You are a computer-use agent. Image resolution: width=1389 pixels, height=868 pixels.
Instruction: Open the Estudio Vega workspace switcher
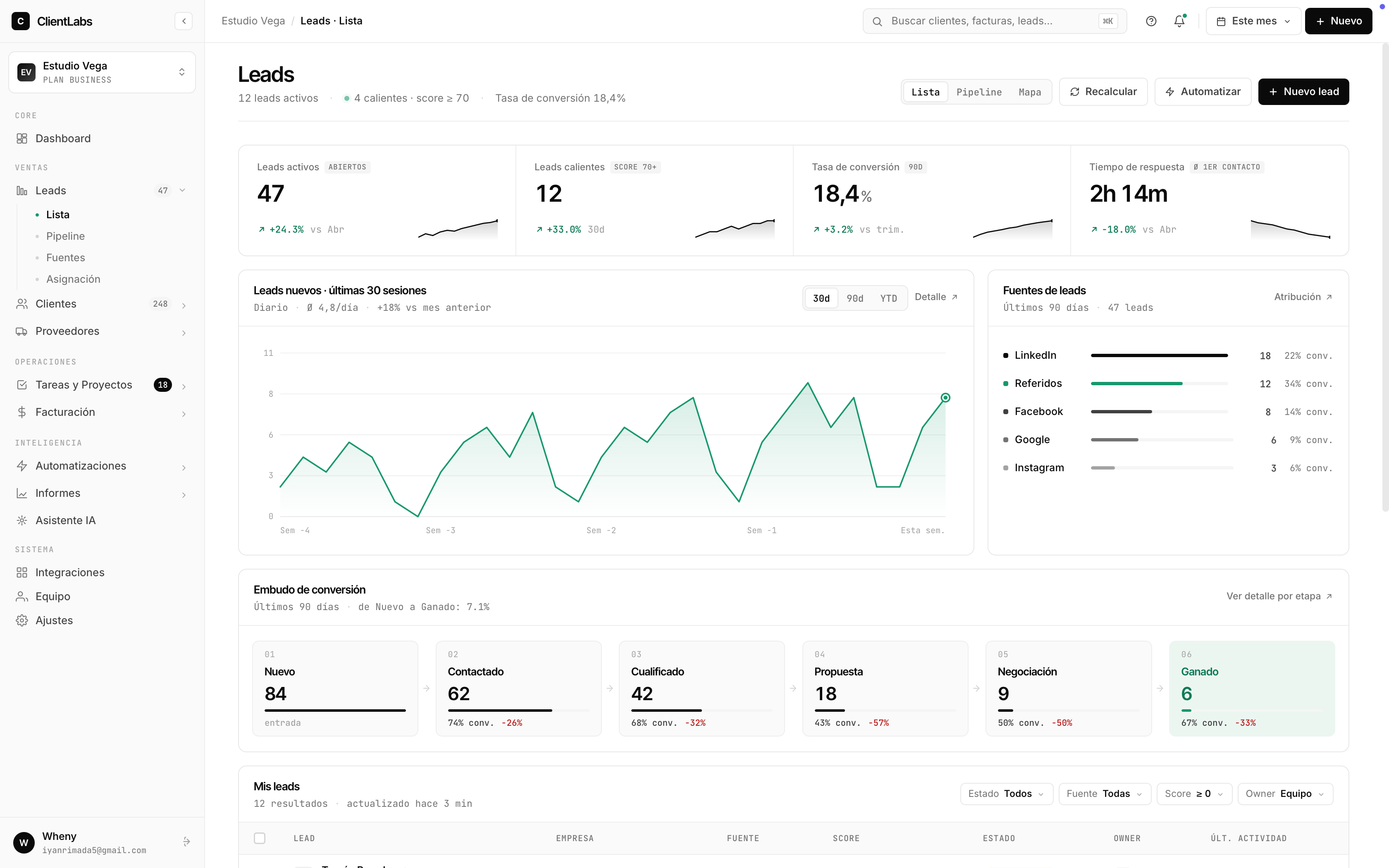[x=102, y=72]
